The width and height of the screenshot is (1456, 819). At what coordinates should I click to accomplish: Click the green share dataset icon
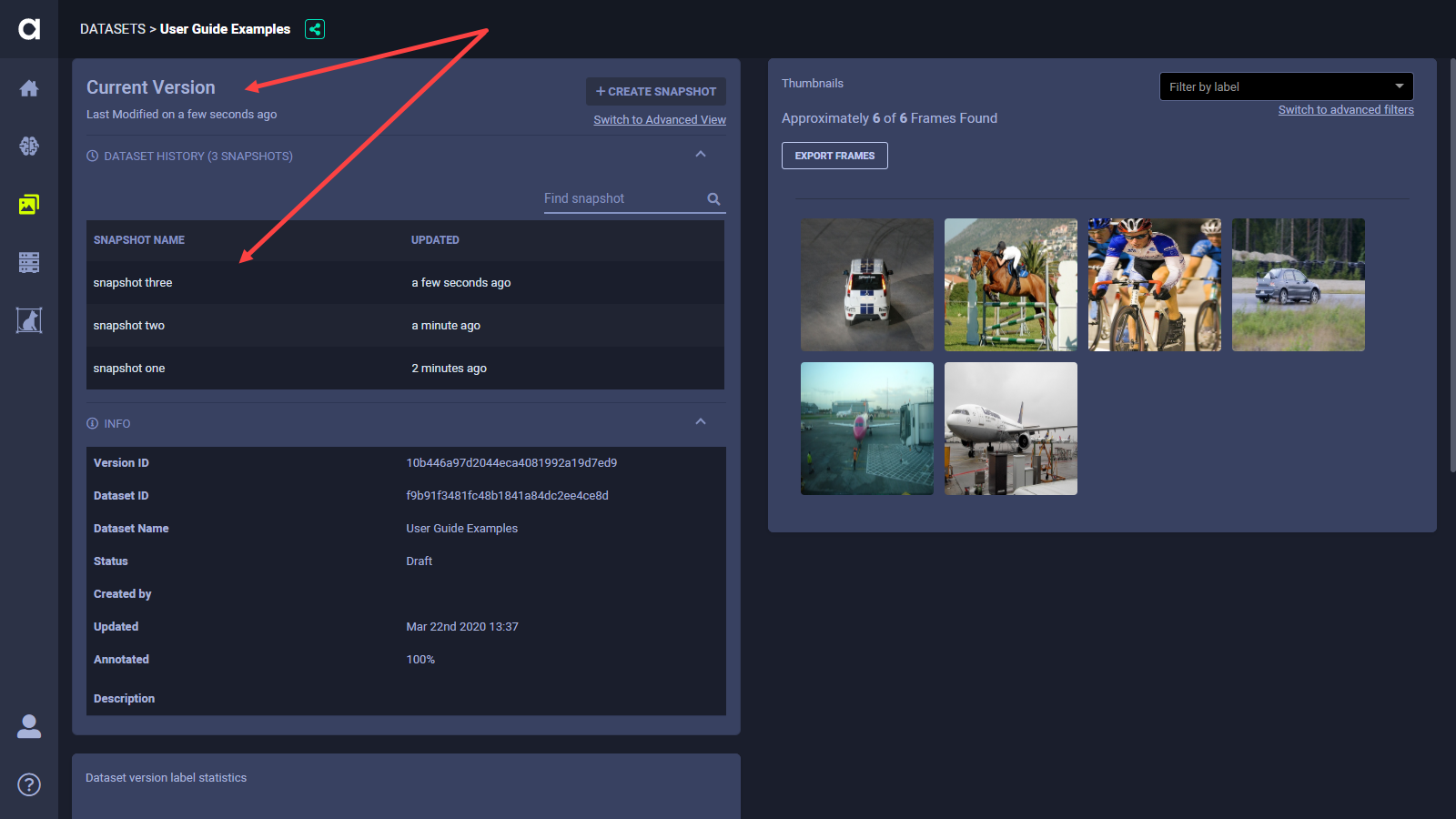click(315, 29)
